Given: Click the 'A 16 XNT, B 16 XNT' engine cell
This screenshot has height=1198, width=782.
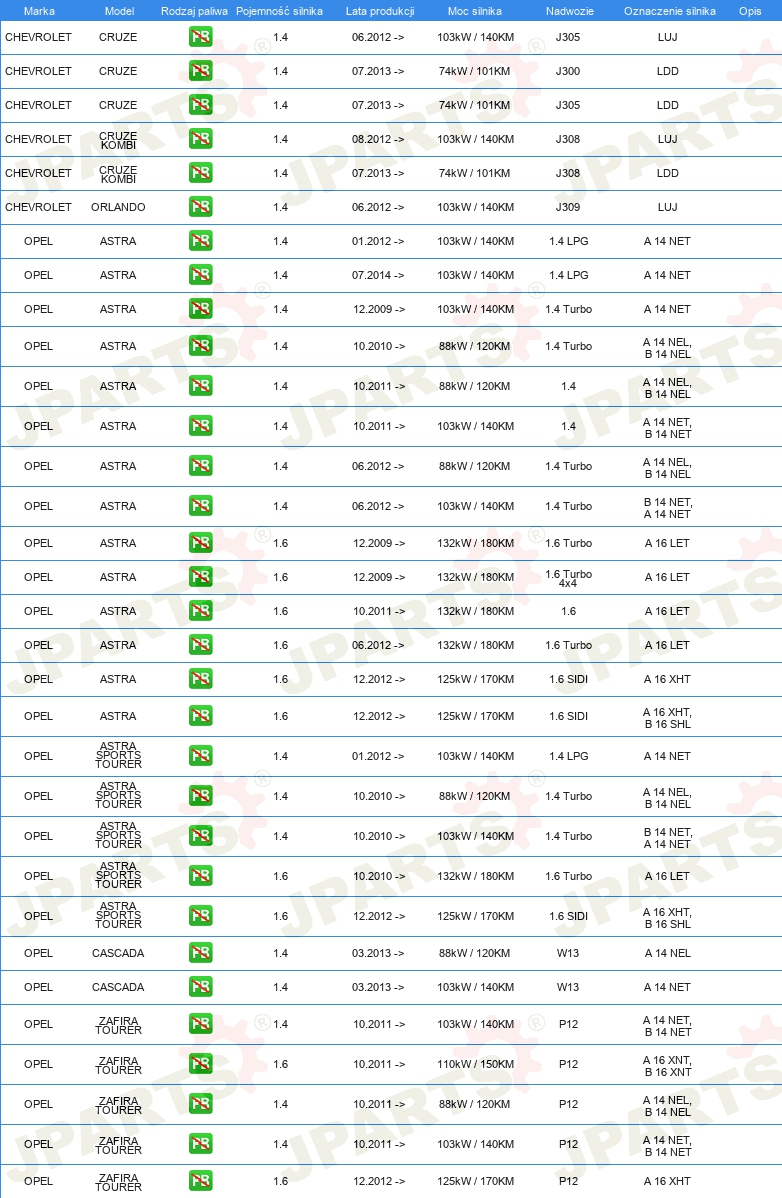Looking at the screenshot, I should 667,1066.
